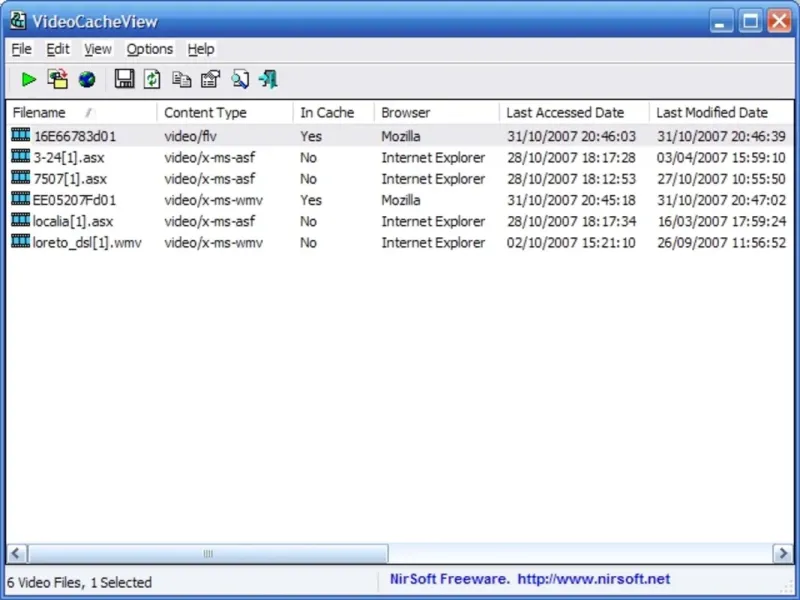Click the NirSoft Freeware status bar text
Screen dimensions: 800x600
449,579
